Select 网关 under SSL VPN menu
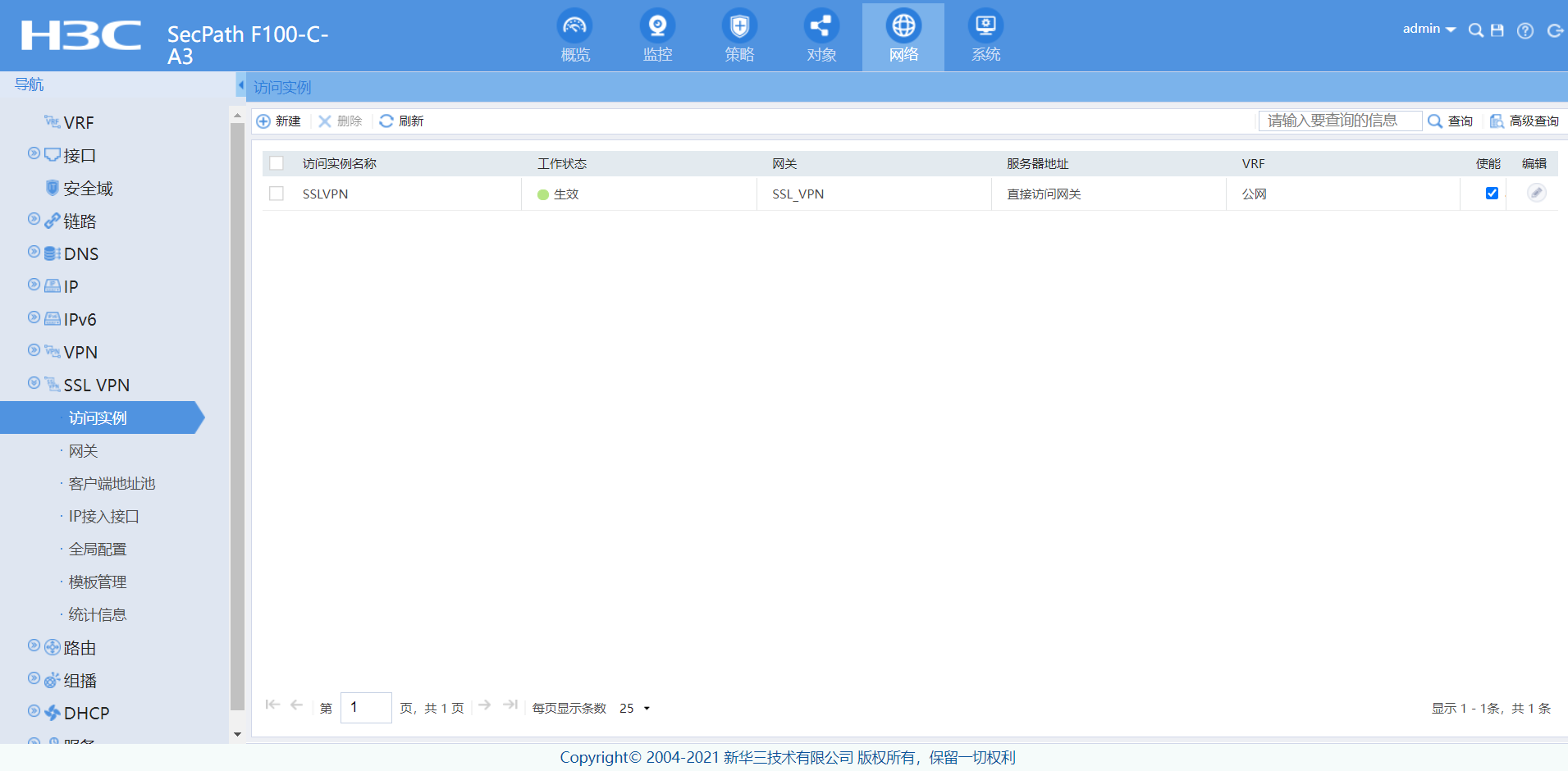This screenshot has height=771, width=1568. pyautogui.click(x=83, y=451)
